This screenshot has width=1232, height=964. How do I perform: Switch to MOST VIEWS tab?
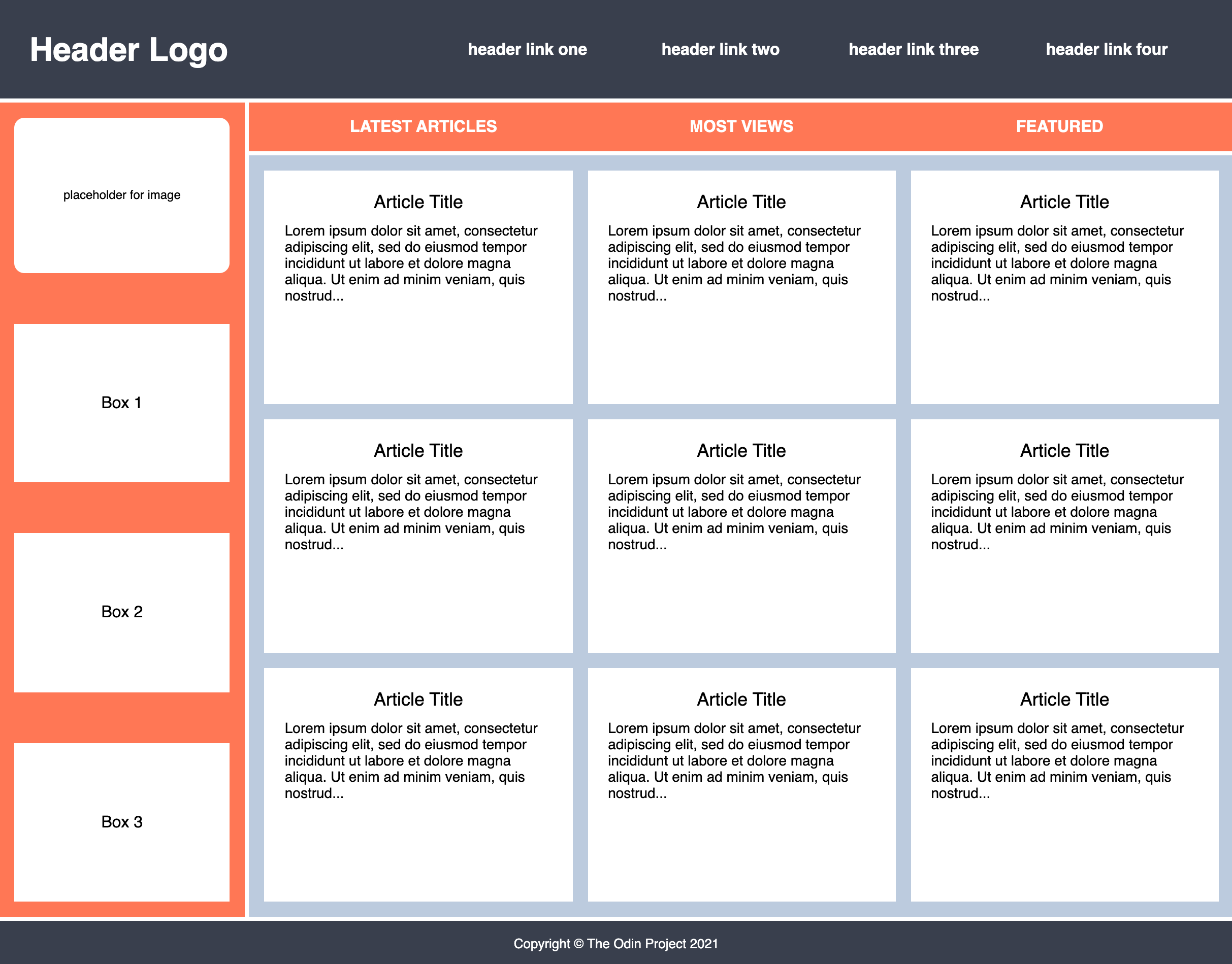(741, 126)
